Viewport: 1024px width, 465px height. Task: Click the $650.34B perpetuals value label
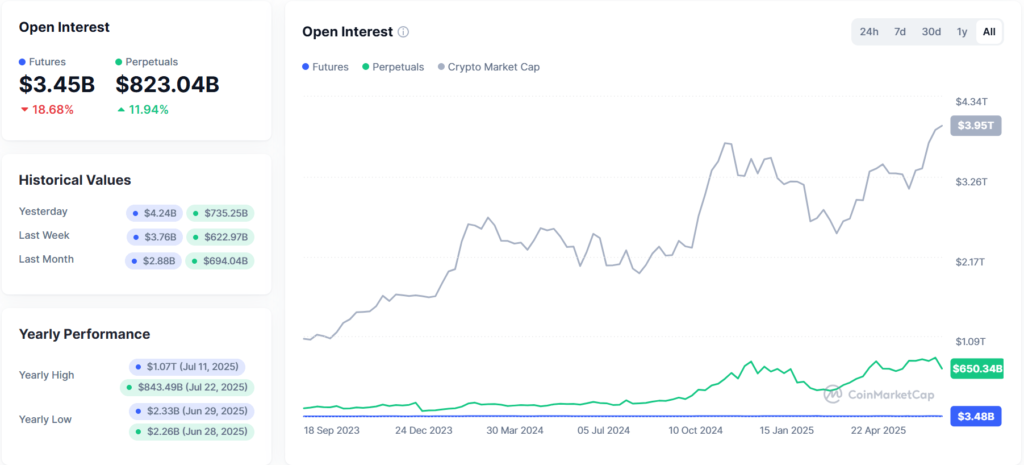coord(976,369)
